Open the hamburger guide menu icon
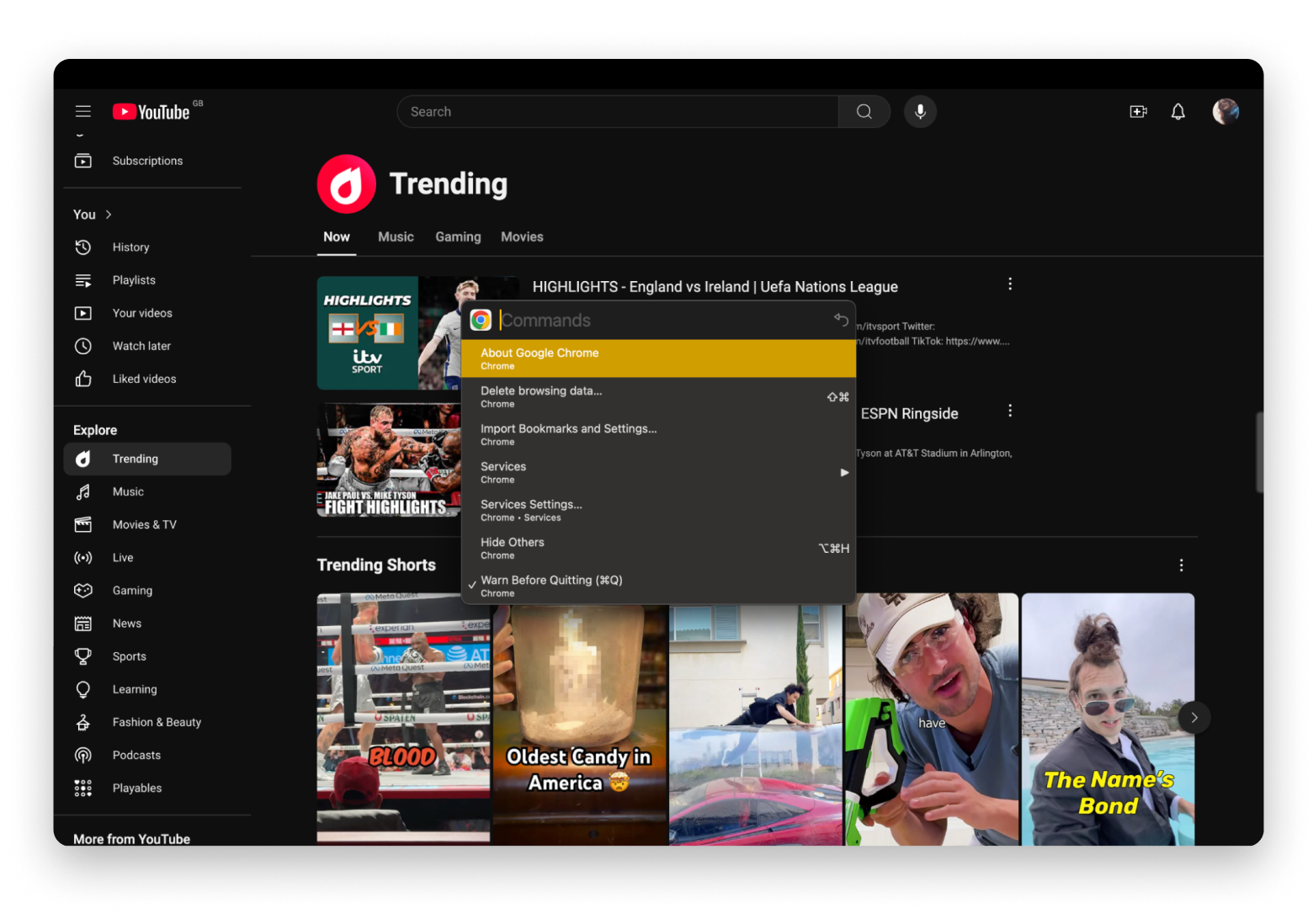This screenshot has height=924, width=1313. pyautogui.click(x=82, y=111)
